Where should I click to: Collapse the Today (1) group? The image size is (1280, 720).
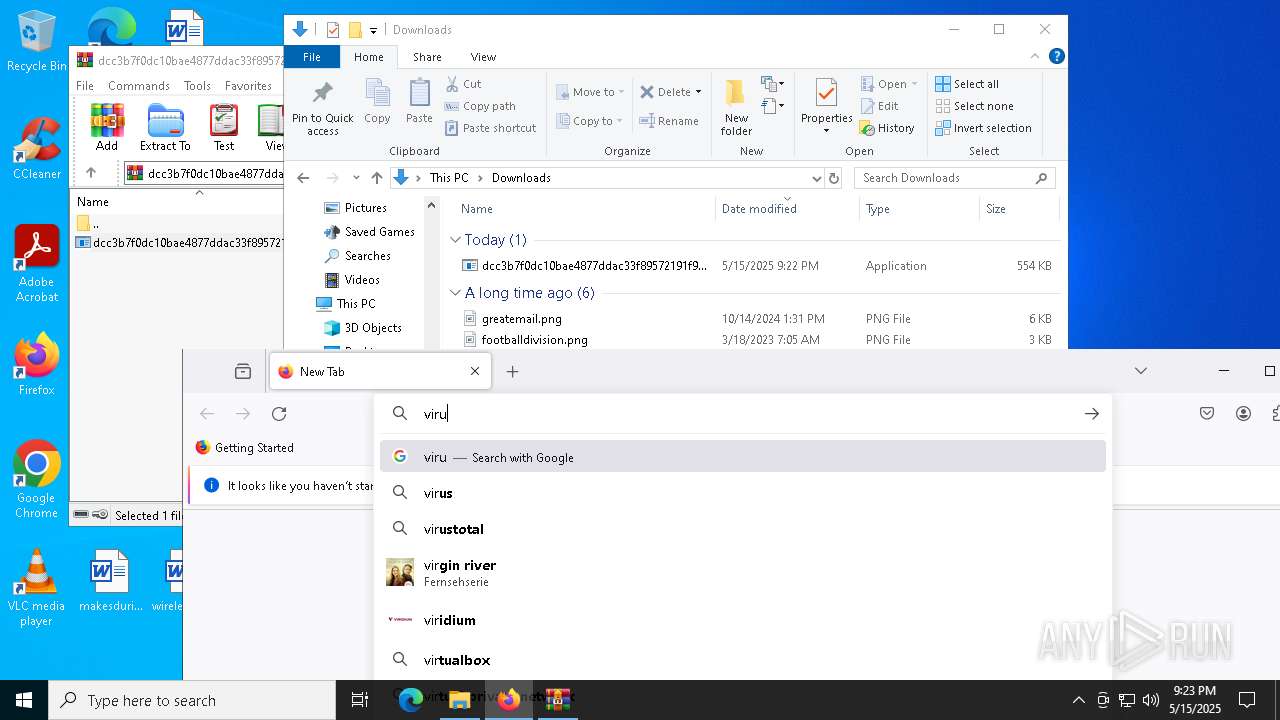(456, 240)
